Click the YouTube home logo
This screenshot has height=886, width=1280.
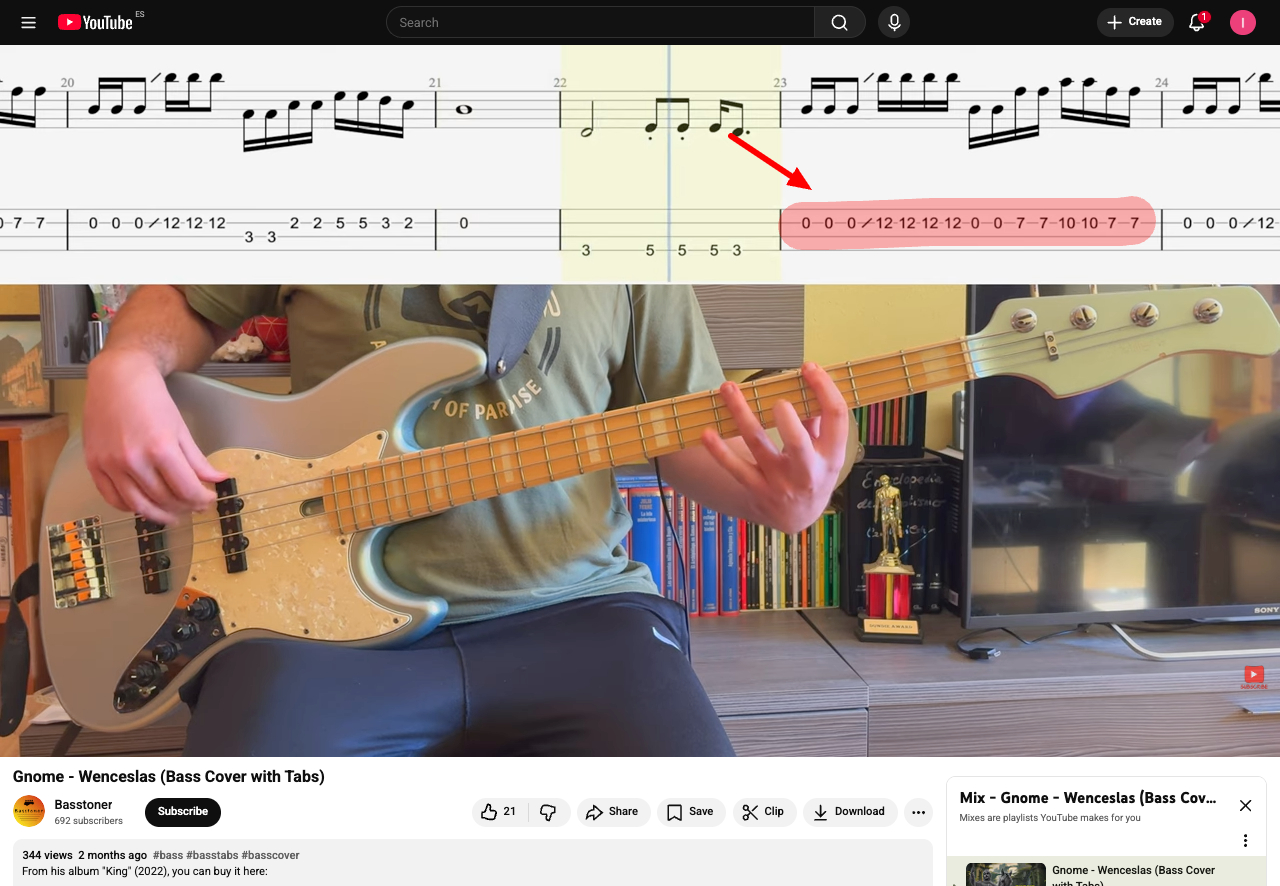[95, 22]
